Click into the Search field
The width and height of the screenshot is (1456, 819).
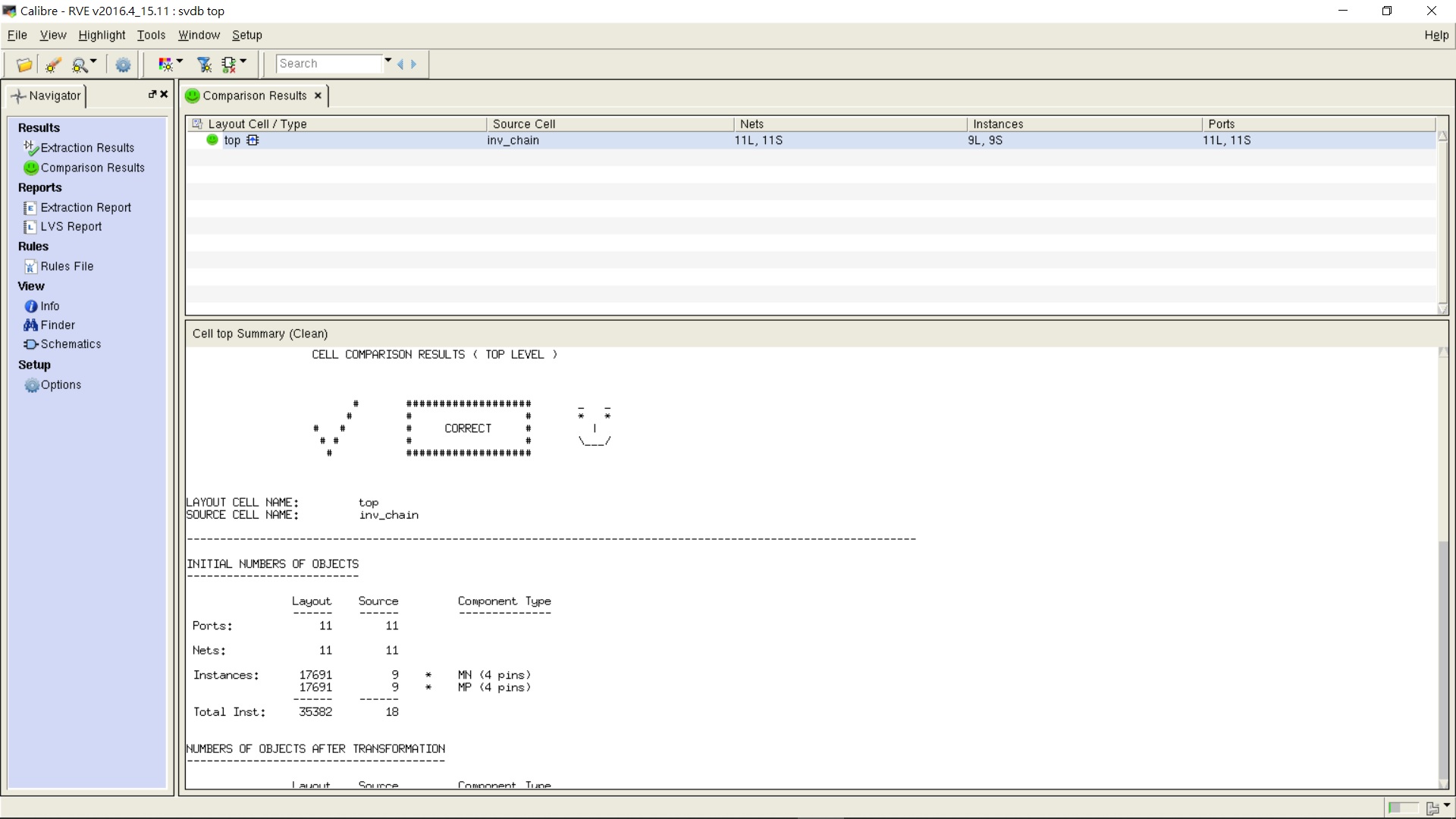pos(328,64)
